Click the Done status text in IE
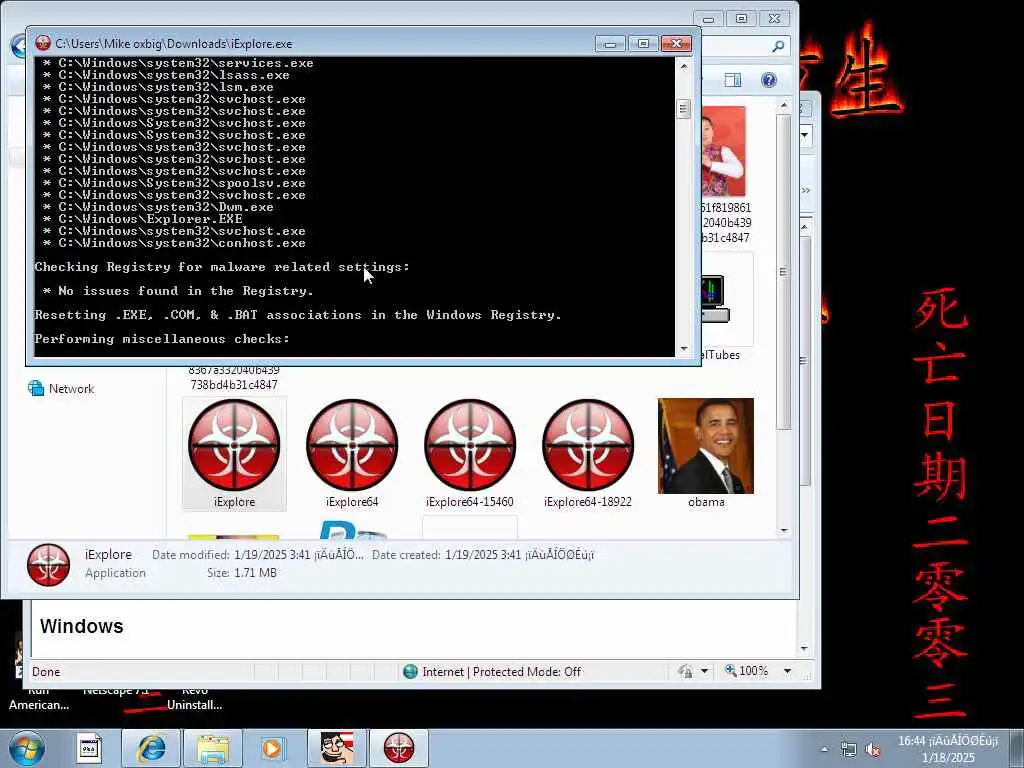The width and height of the screenshot is (1024, 768). [x=46, y=672]
